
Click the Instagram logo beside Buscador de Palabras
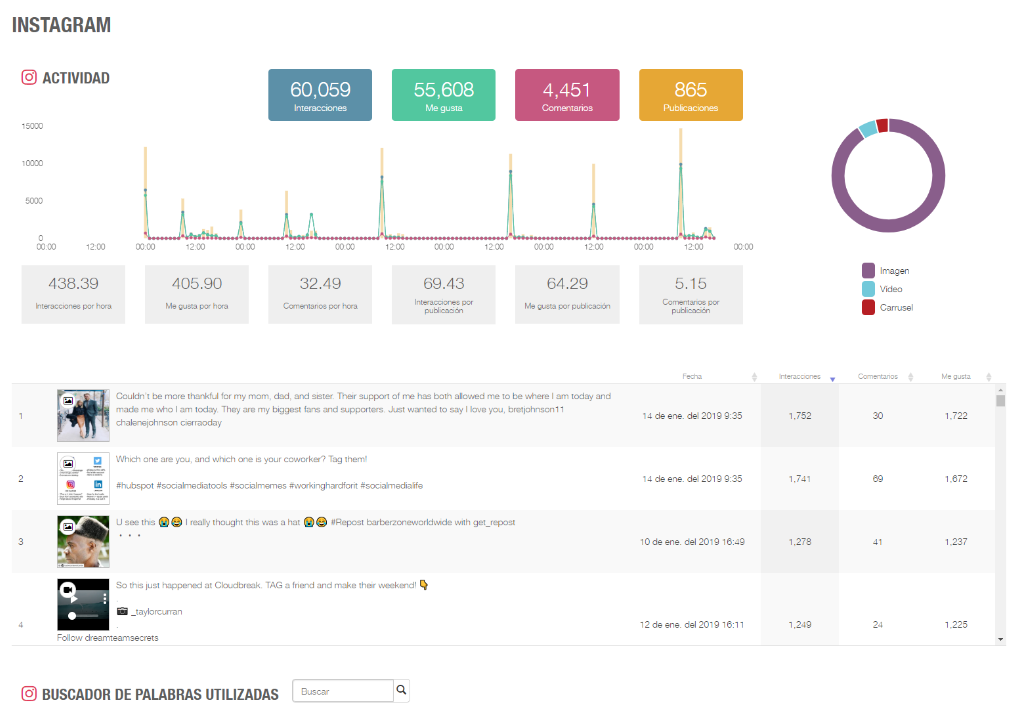[x=29, y=694]
